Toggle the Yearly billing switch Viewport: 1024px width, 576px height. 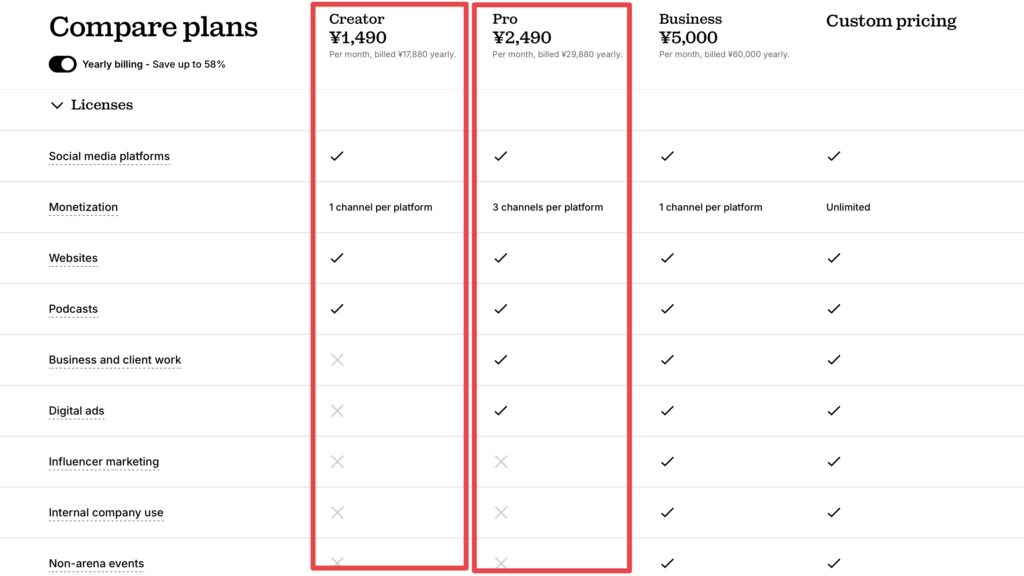tap(63, 64)
